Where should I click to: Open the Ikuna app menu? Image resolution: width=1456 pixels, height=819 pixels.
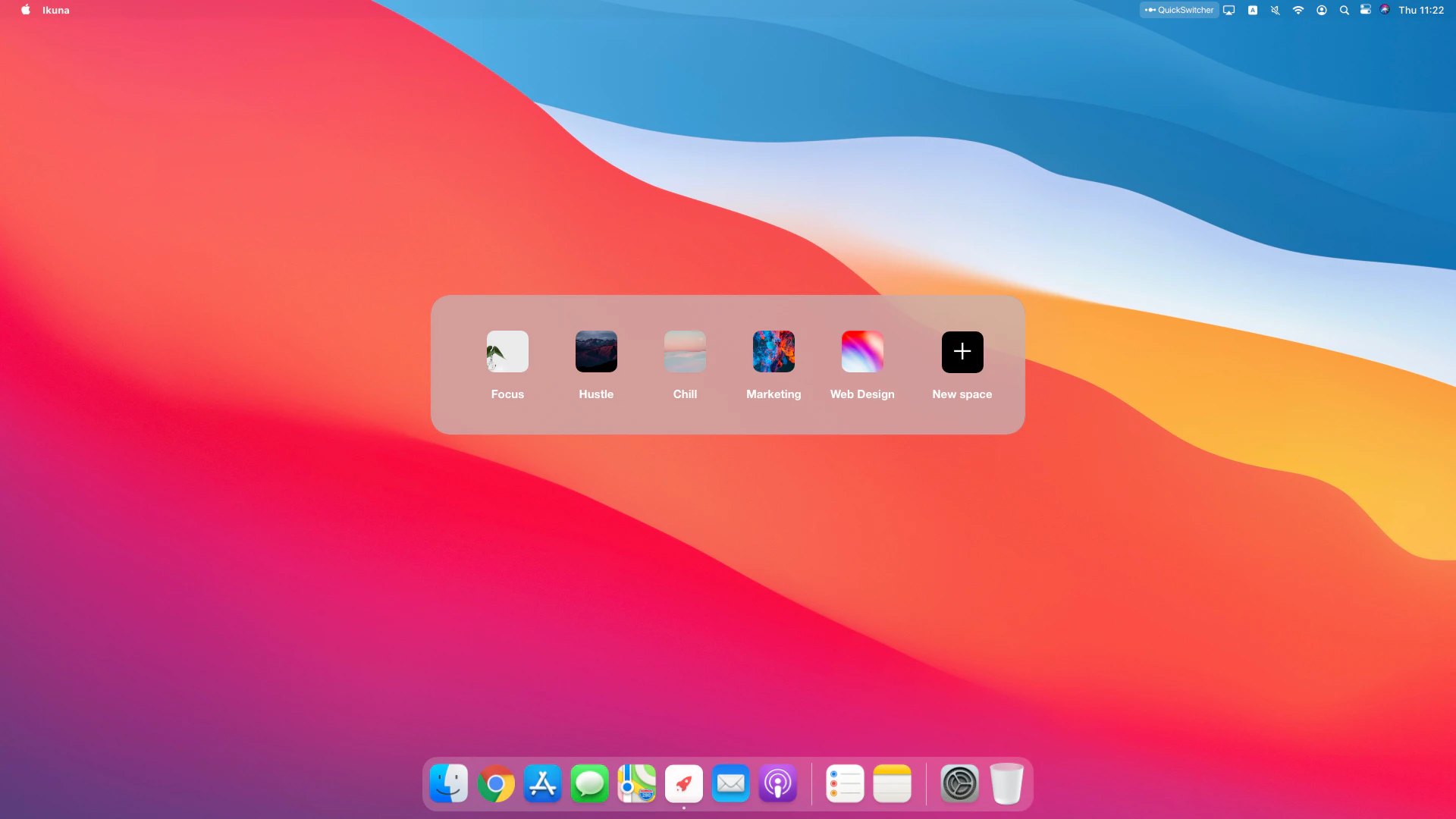point(55,10)
